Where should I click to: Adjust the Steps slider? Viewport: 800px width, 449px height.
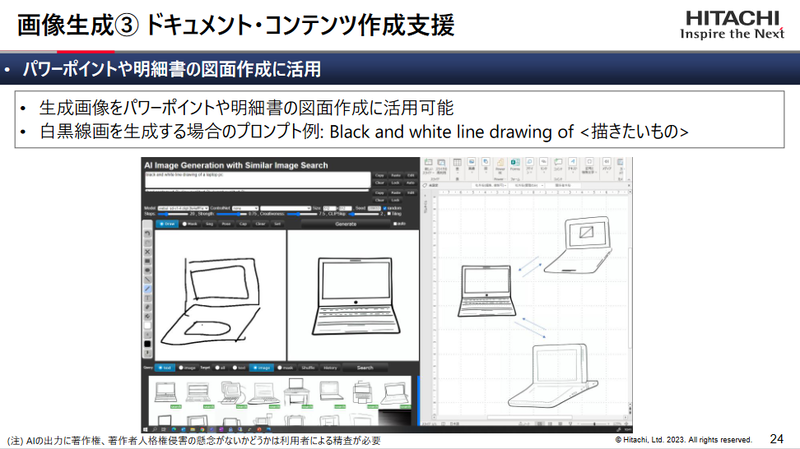tap(173, 214)
